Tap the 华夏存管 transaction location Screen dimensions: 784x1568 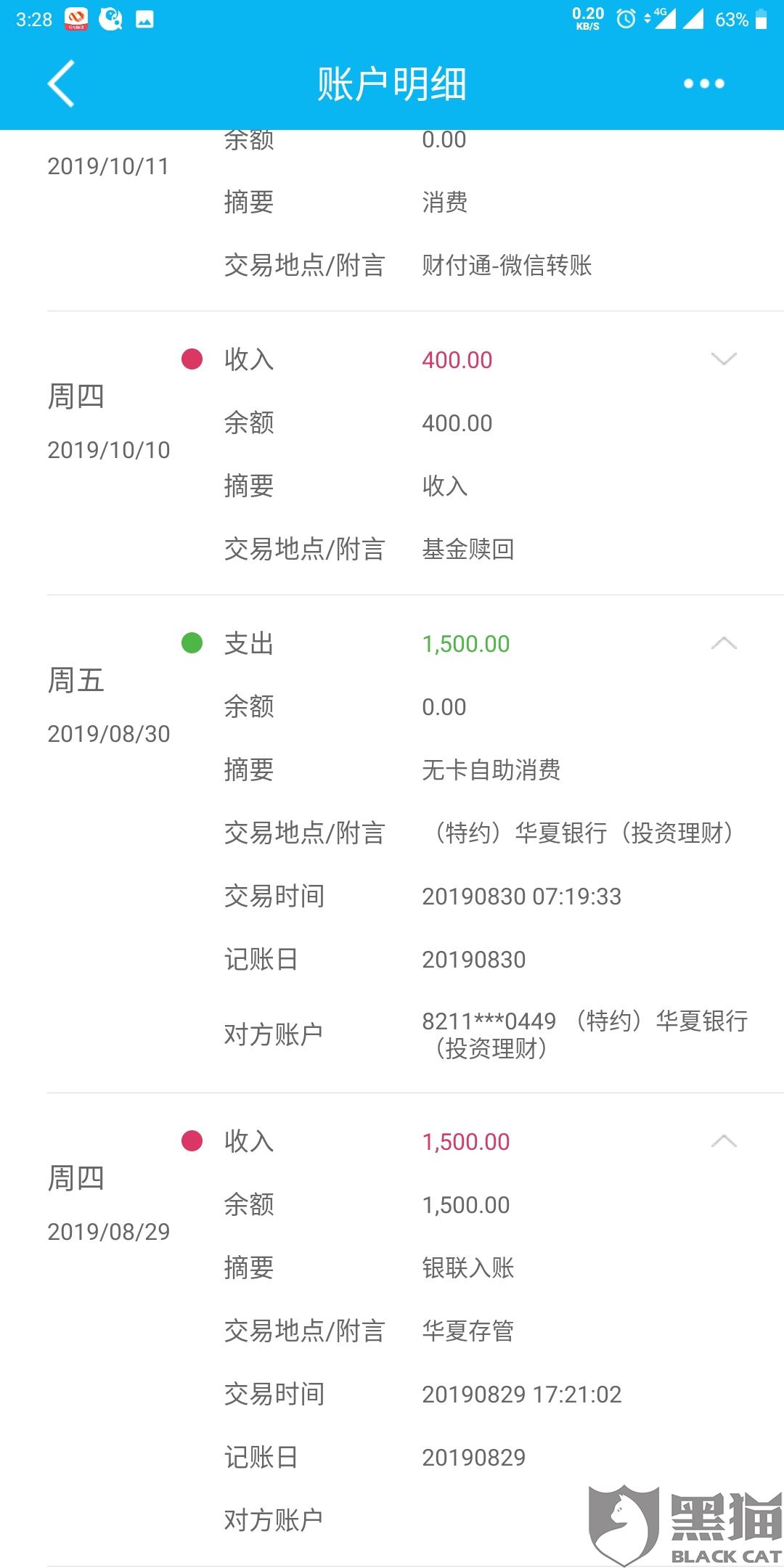pyautogui.click(x=468, y=1331)
